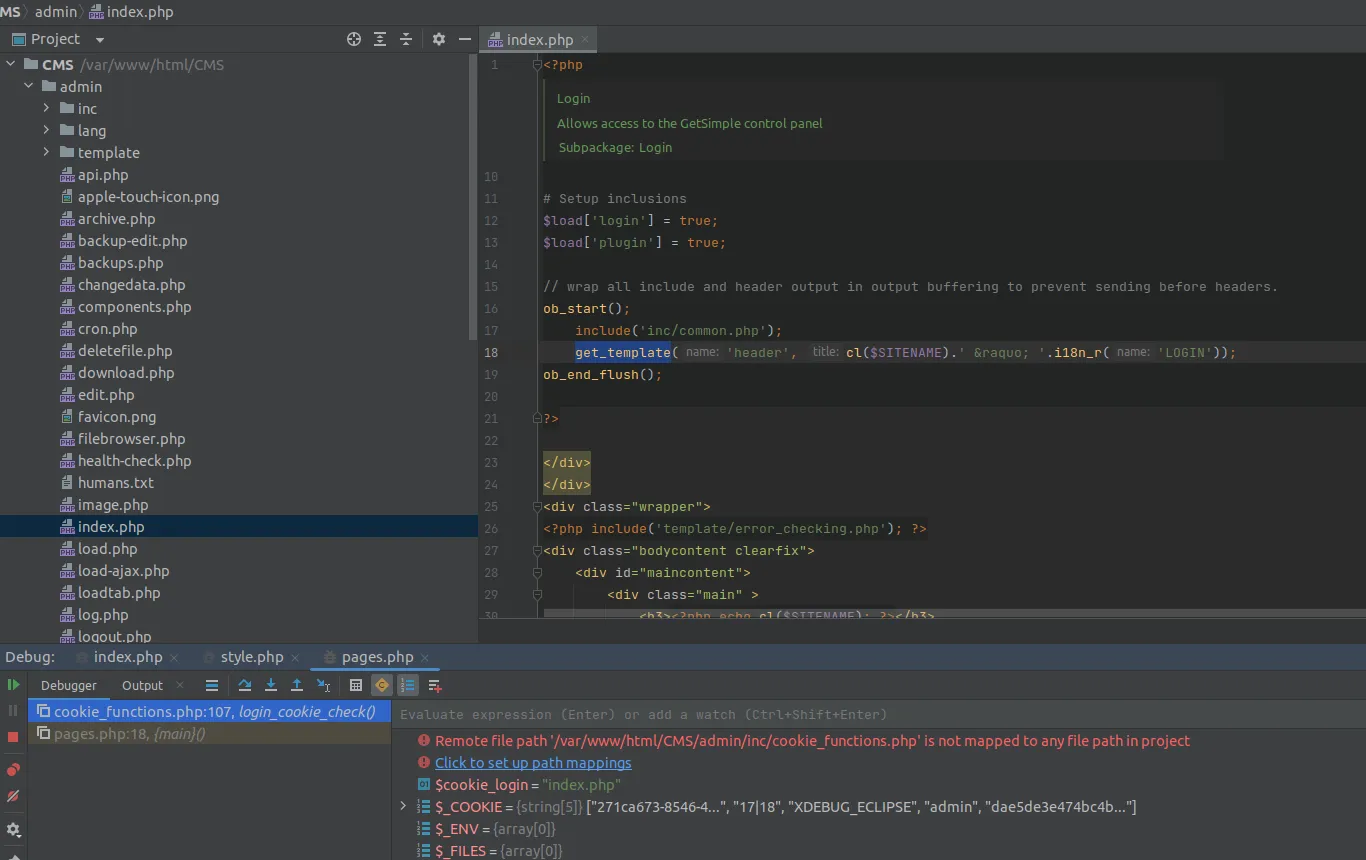Screen dimensions: 1366x860
Task: Select the Step Out icon
Action: tap(297, 685)
